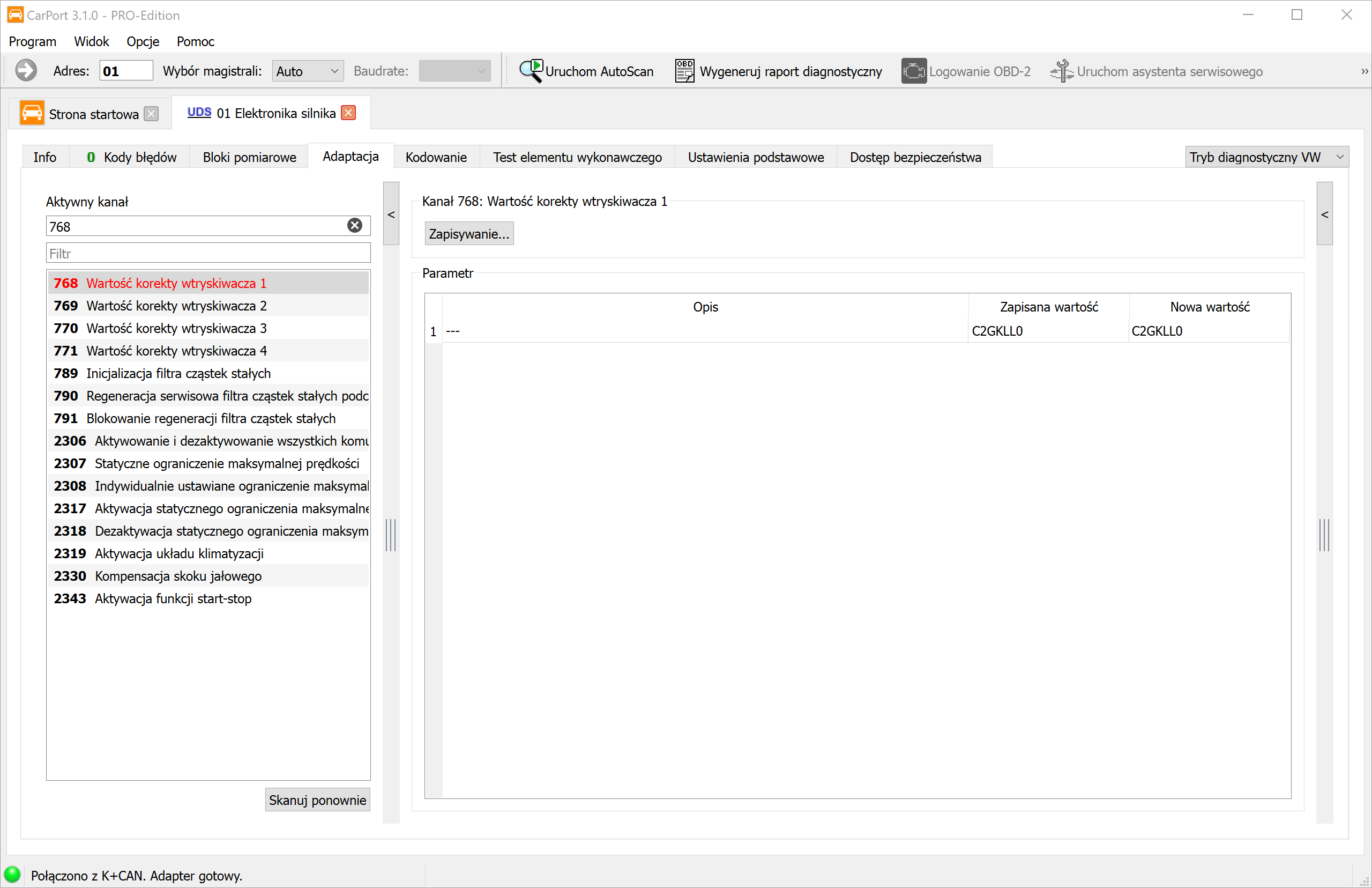Click the green connection status indicator
The height and width of the screenshot is (888, 1372).
point(12,875)
